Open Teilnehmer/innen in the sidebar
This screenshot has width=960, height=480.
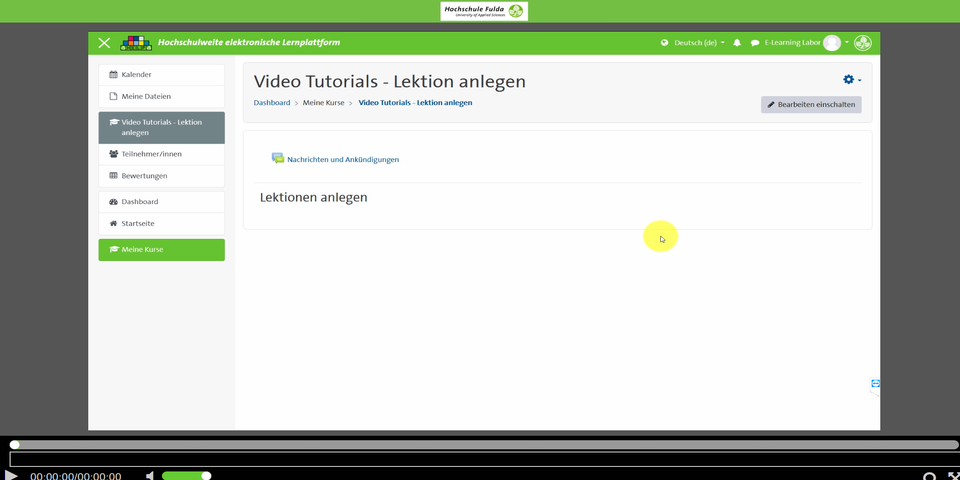tap(162, 154)
